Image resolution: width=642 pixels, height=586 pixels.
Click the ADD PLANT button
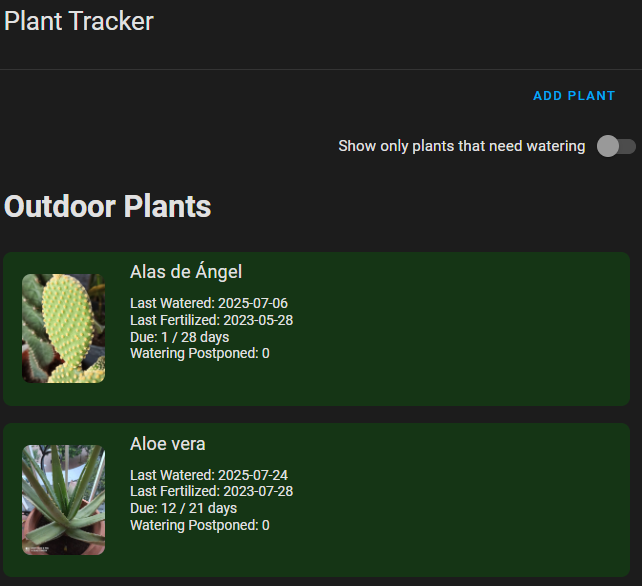574,96
